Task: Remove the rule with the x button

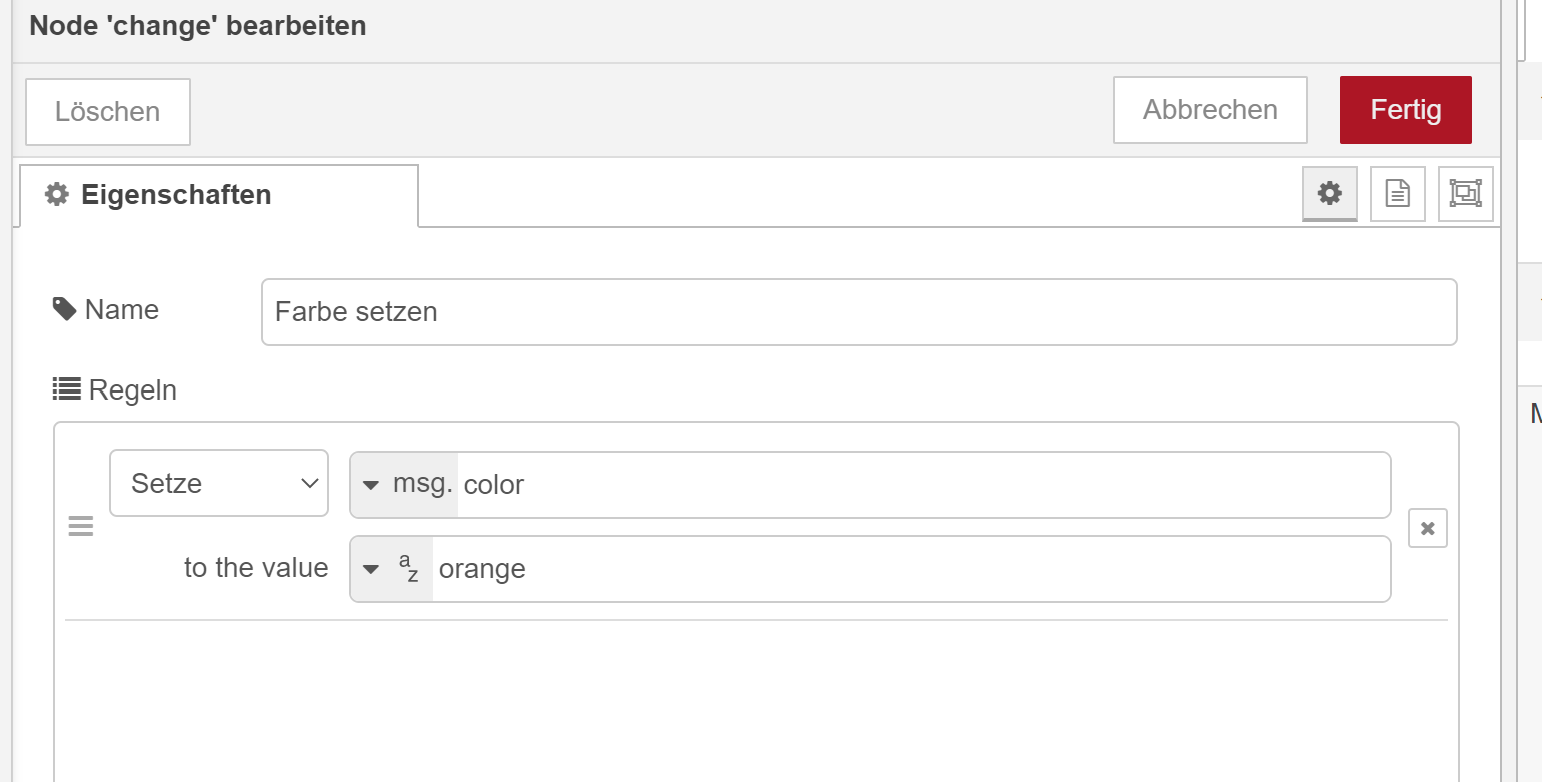Action: (1427, 528)
